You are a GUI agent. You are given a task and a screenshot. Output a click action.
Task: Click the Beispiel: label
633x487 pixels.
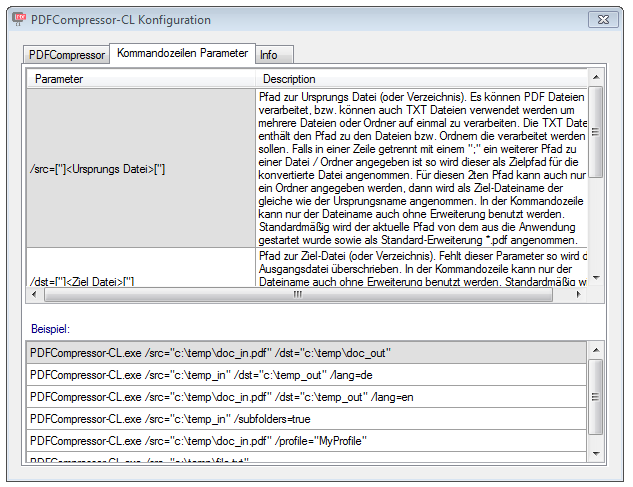(50, 329)
